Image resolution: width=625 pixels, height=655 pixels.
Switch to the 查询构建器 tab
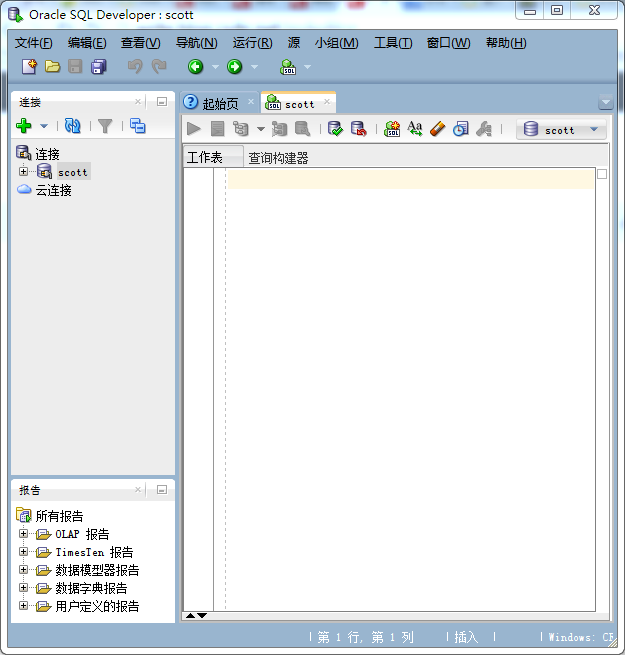(x=278, y=158)
